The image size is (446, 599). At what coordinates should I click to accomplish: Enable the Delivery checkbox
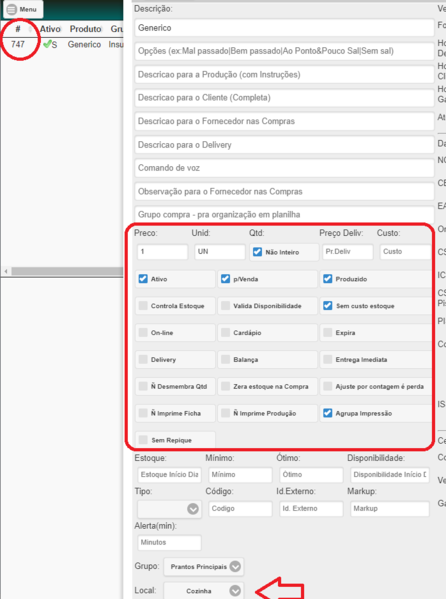pyautogui.click(x=143, y=359)
